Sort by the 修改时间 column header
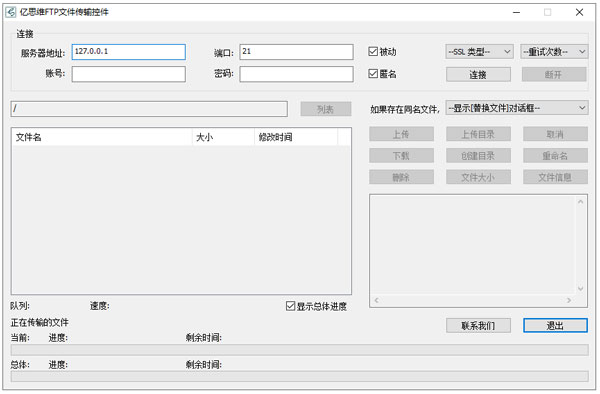Screen dimensions: 600x394 coord(296,137)
